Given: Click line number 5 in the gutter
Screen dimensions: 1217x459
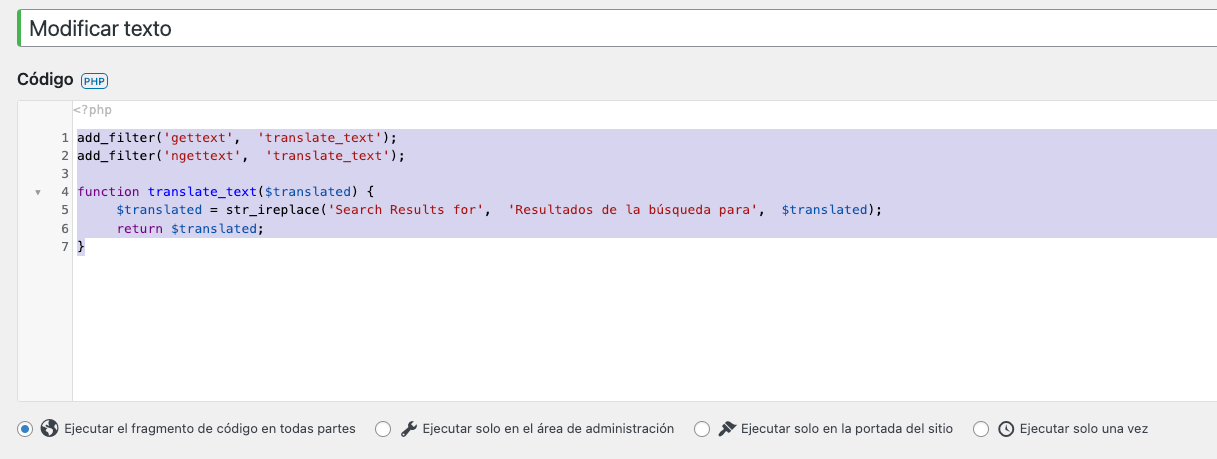Looking at the screenshot, I should pyautogui.click(x=65, y=209).
